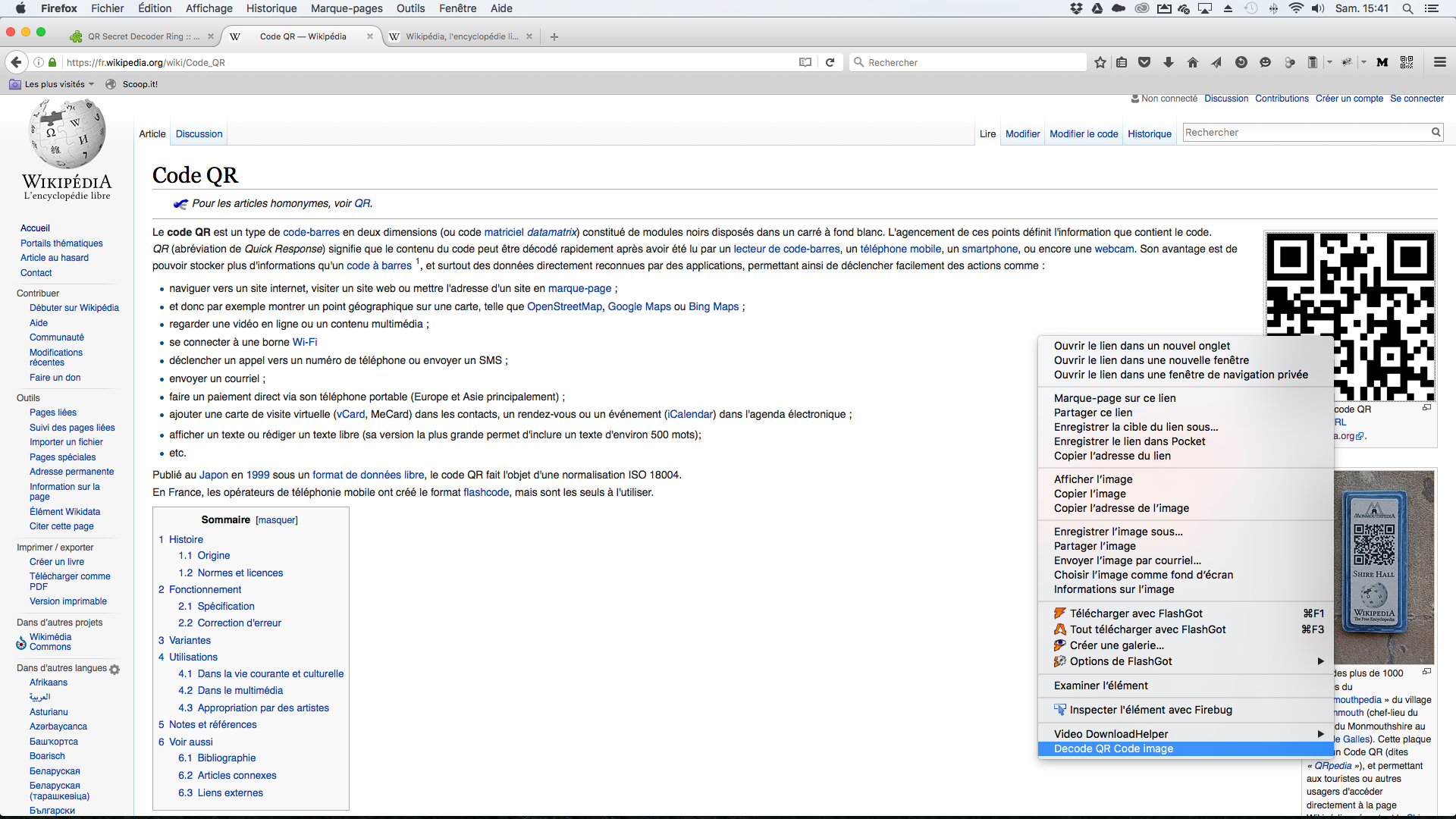Open the downloads arrow icon

[x=1169, y=62]
